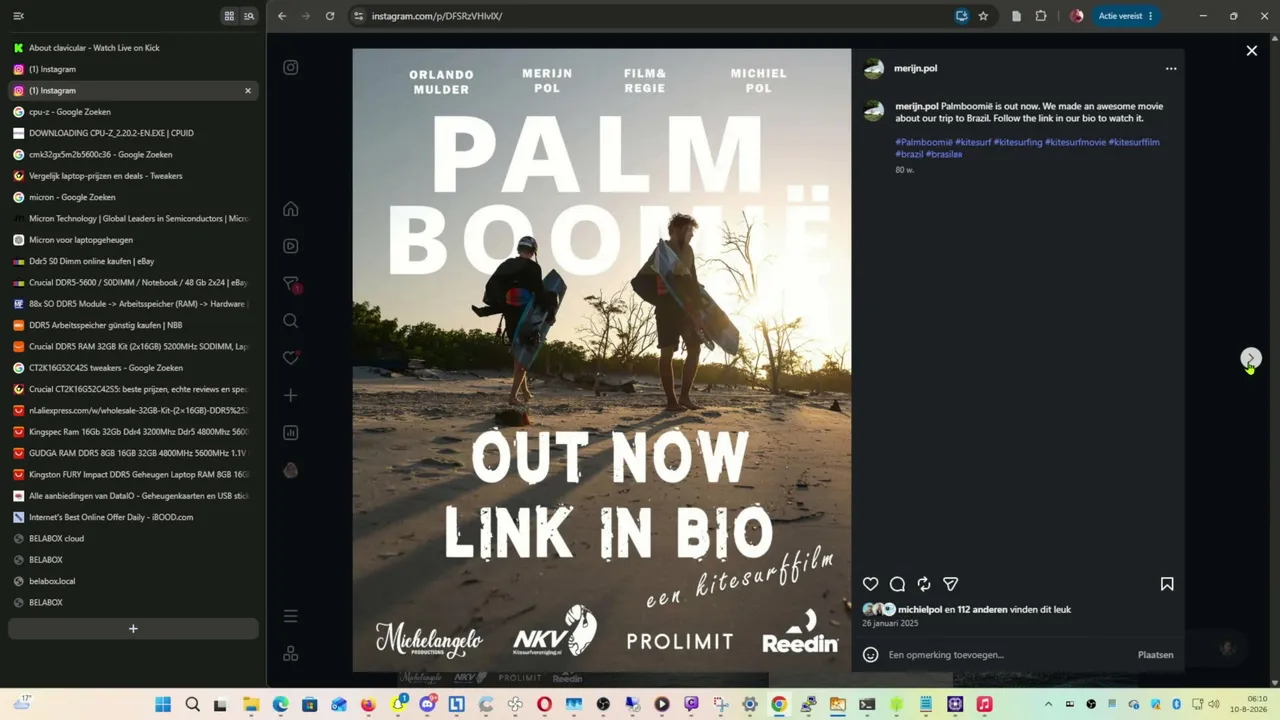Image resolution: width=1280 pixels, height=720 pixels.
Task: Click the Create new post plus icon
Action: tap(291, 396)
